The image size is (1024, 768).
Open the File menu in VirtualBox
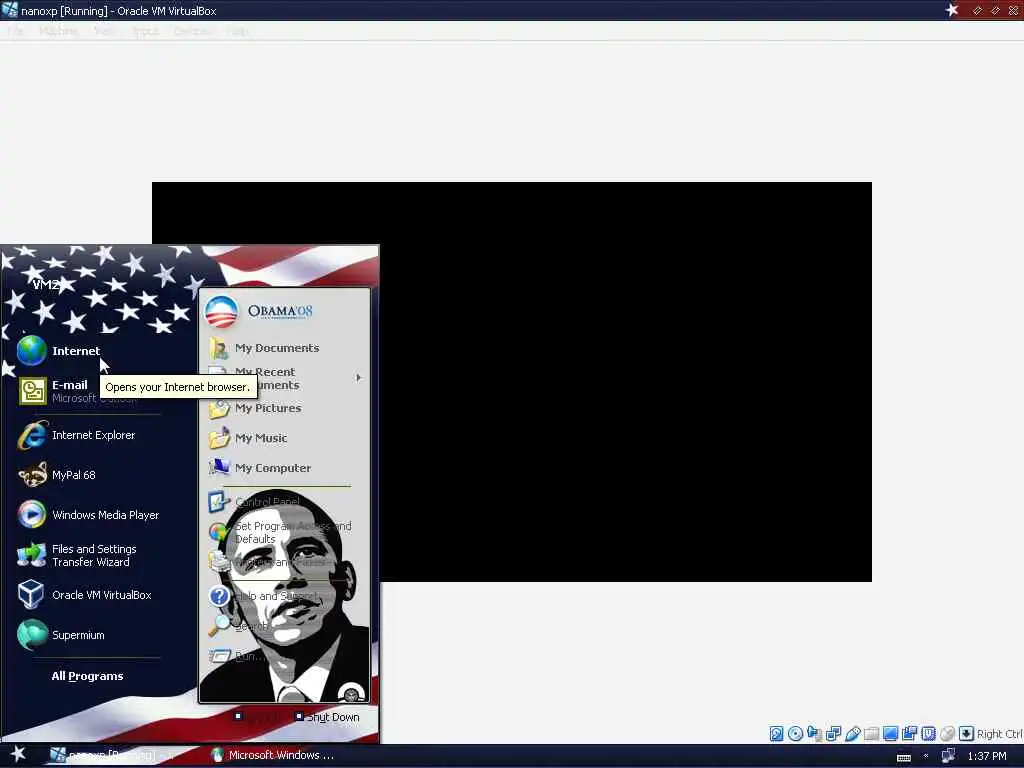[16, 31]
